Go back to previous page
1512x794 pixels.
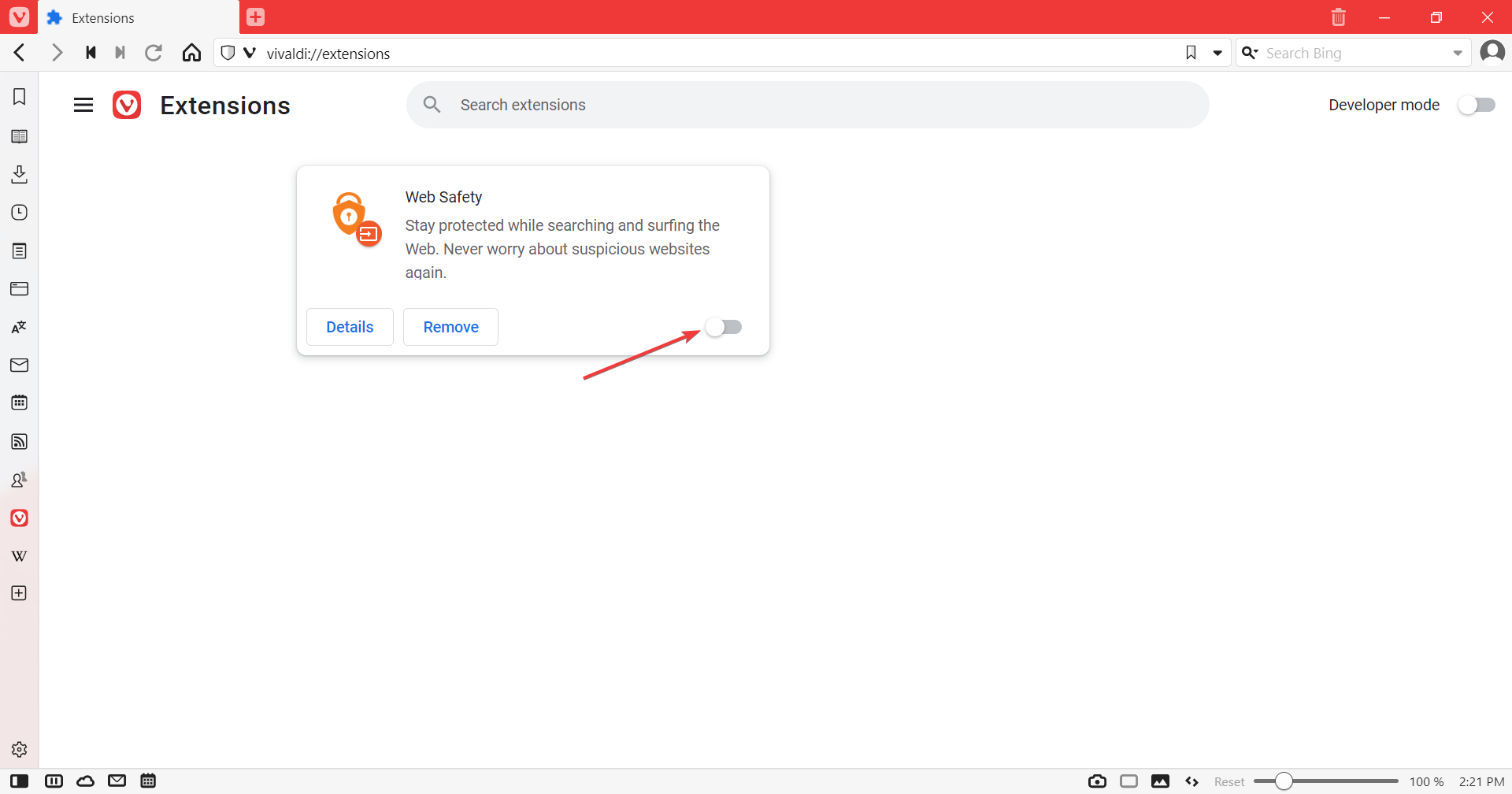pyautogui.click(x=20, y=53)
